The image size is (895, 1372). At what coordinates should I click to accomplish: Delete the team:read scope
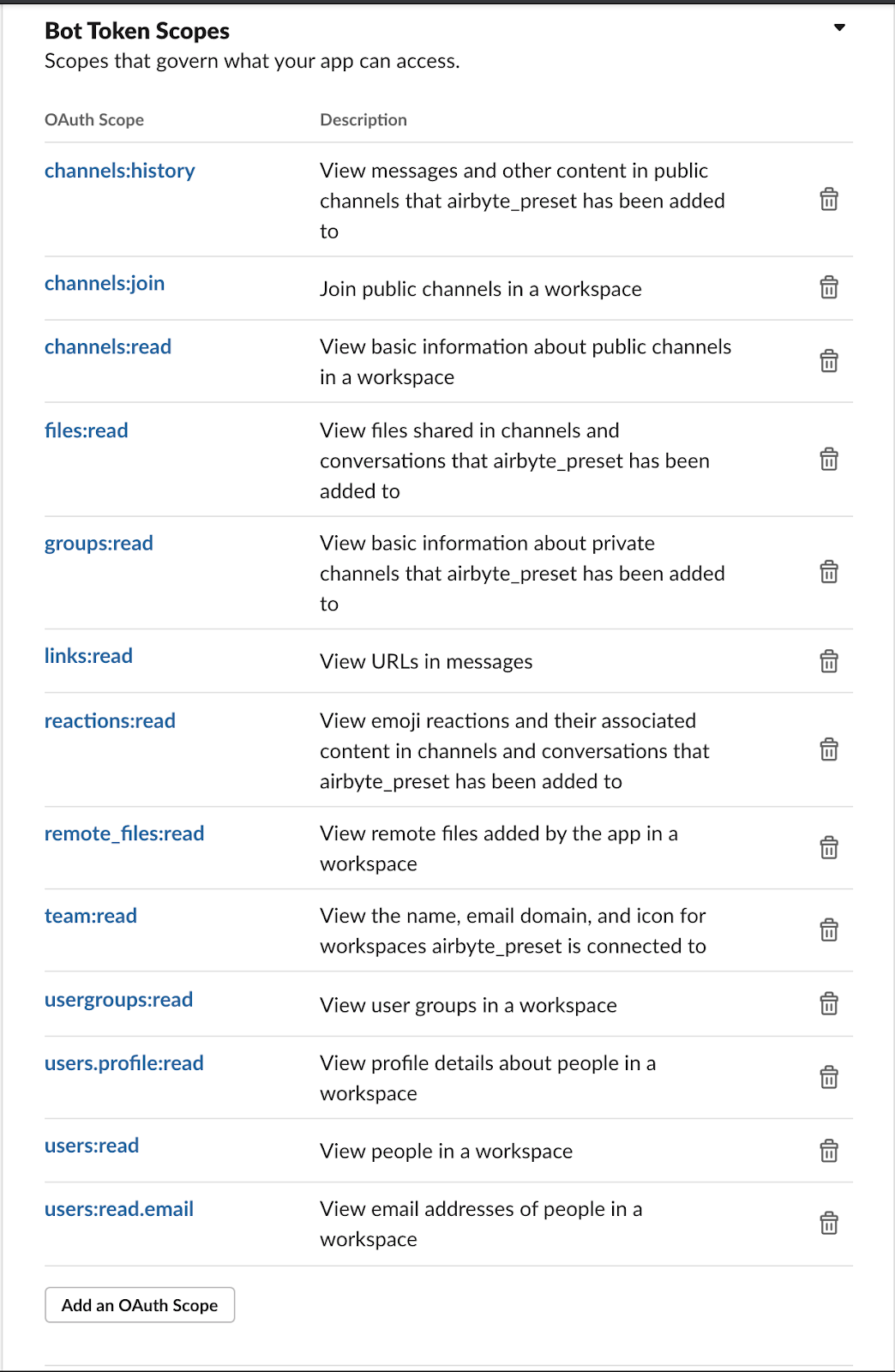pos(829,931)
